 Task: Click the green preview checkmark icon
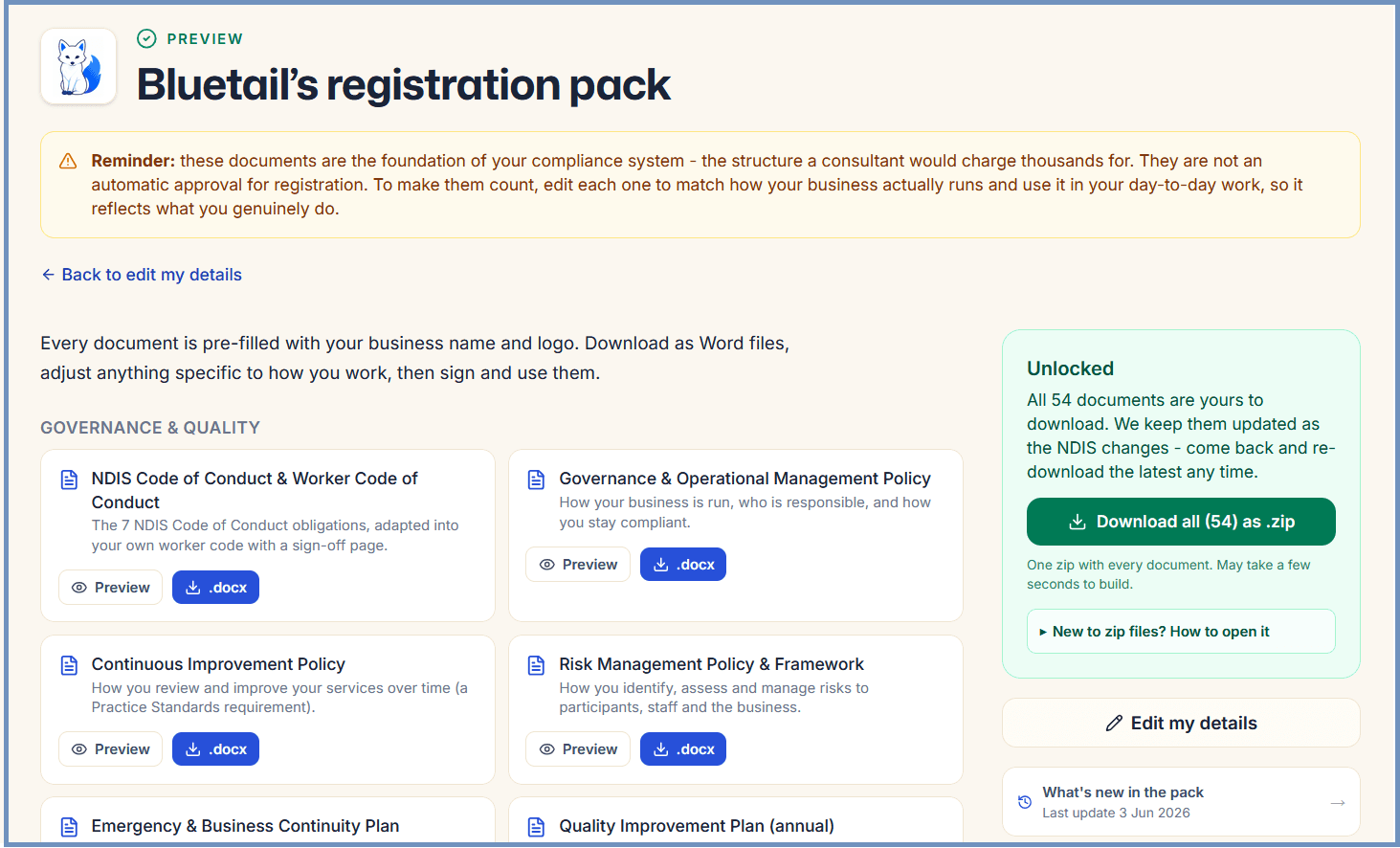pyautogui.click(x=146, y=38)
